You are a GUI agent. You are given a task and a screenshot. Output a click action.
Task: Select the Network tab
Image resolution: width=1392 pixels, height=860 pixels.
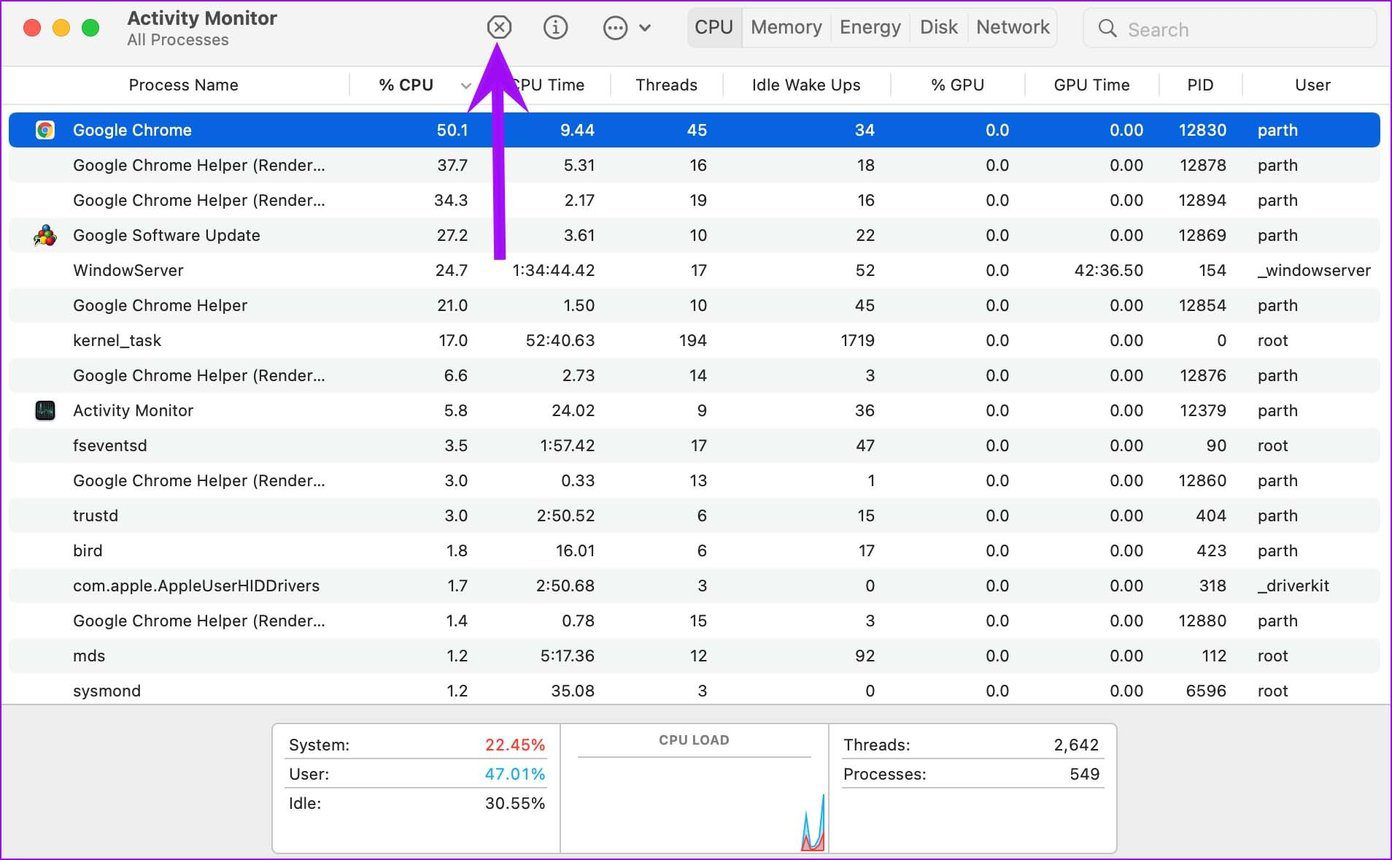coord(1013,28)
